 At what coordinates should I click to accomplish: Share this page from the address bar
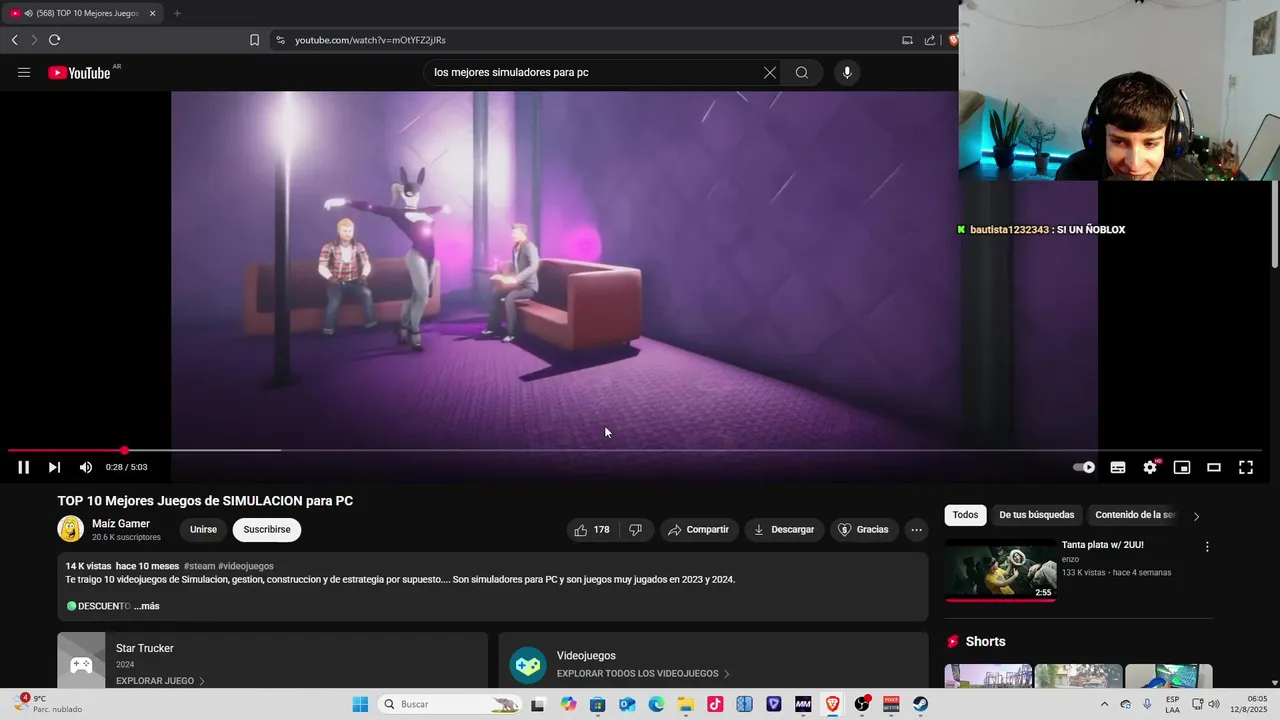pyautogui.click(x=930, y=40)
